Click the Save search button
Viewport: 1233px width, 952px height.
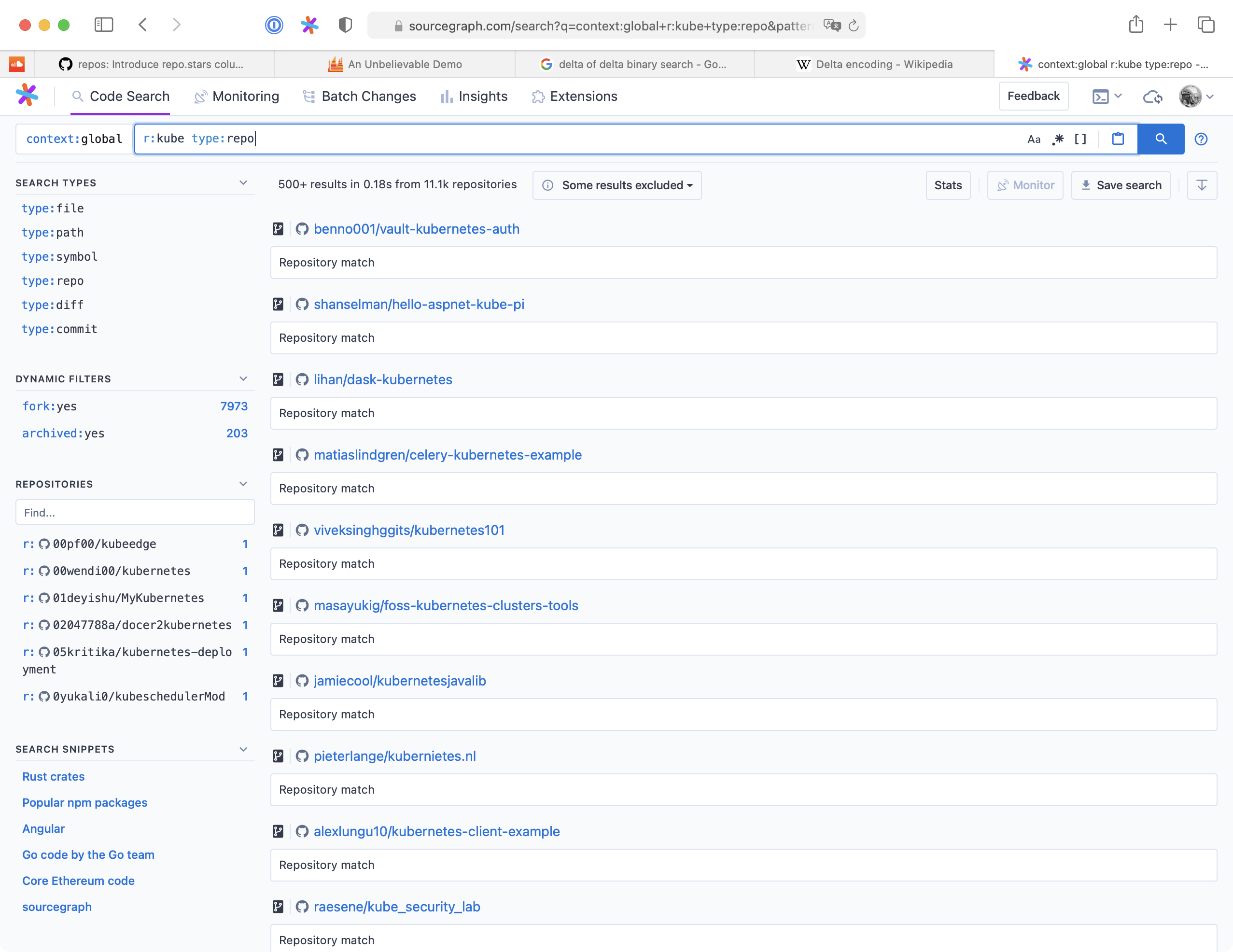[1121, 185]
